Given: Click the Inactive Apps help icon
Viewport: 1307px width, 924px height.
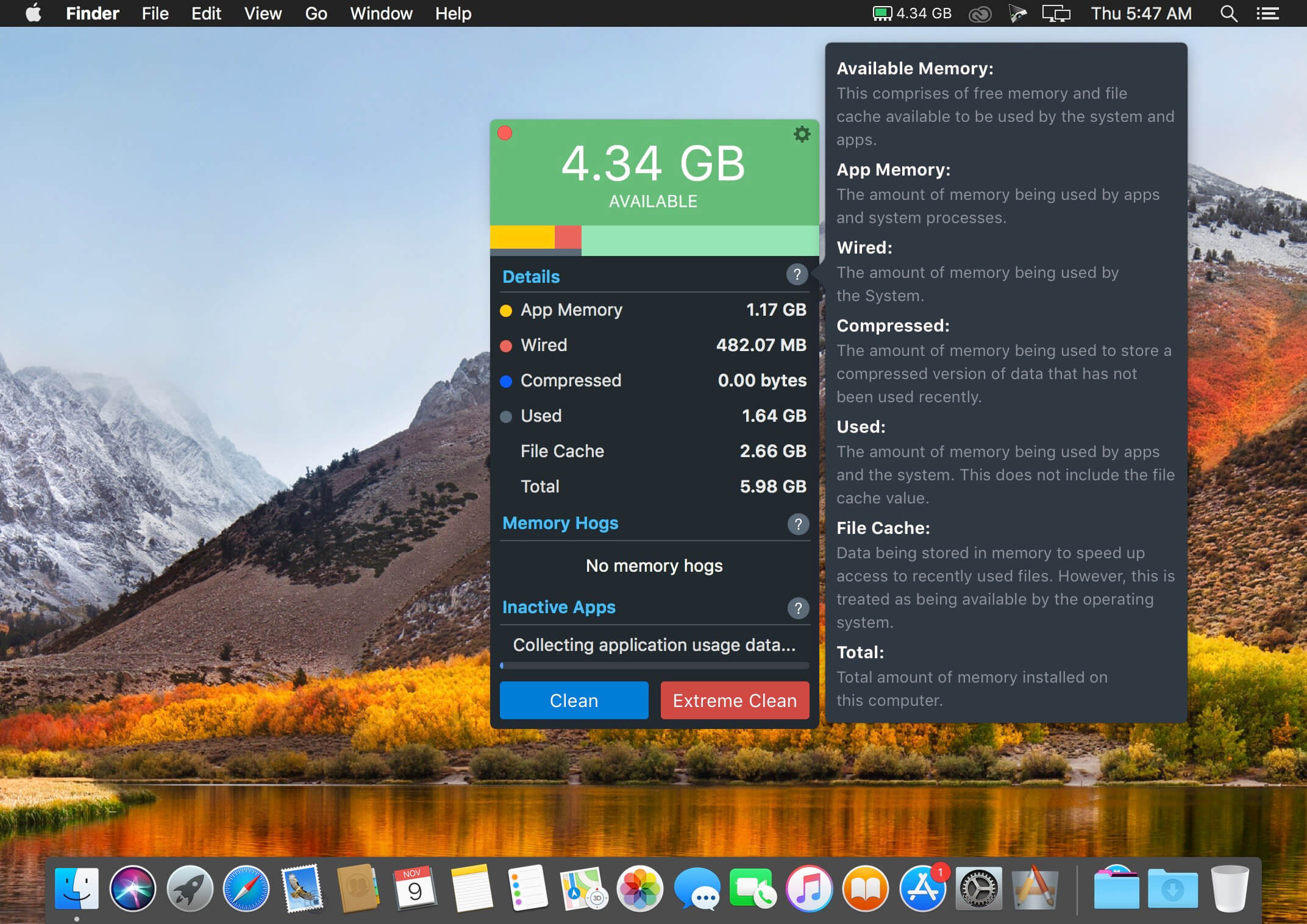Looking at the screenshot, I should pyautogui.click(x=797, y=608).
